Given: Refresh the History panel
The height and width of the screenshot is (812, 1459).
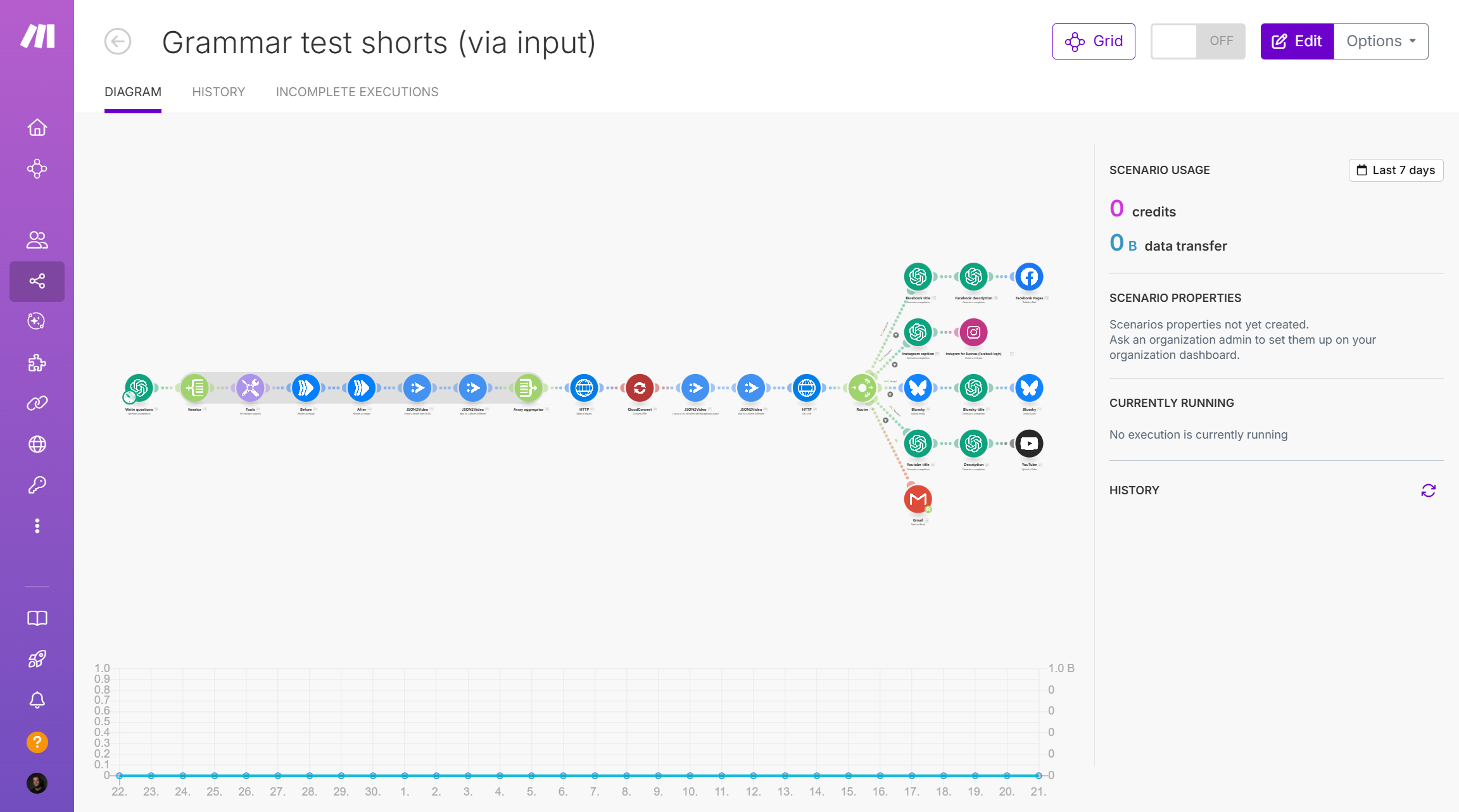Looking at the screenshot, I should tap(1428, 490).
